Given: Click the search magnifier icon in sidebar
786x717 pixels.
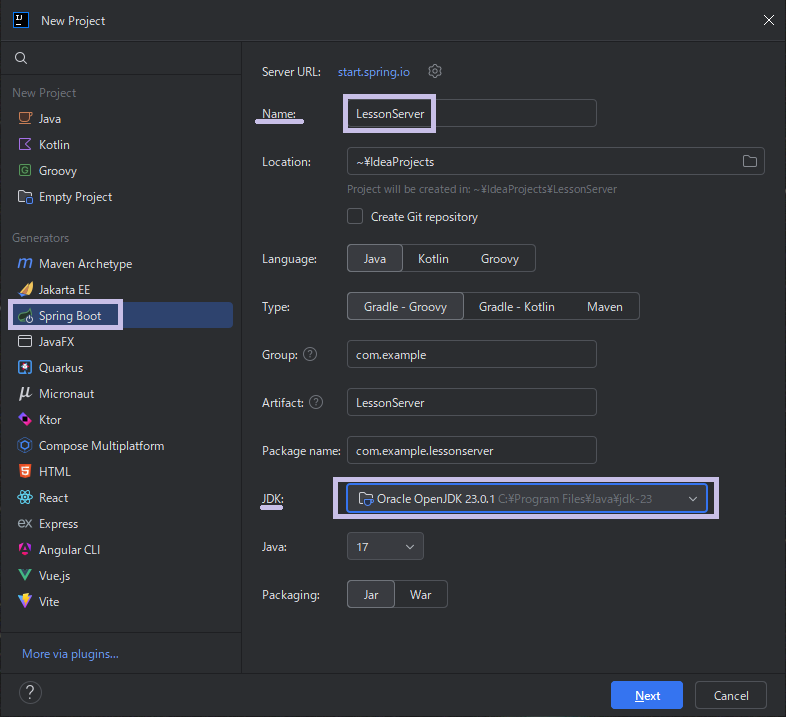Looking at the screenshot, I should pyautogui.click(x=21, y=58).
